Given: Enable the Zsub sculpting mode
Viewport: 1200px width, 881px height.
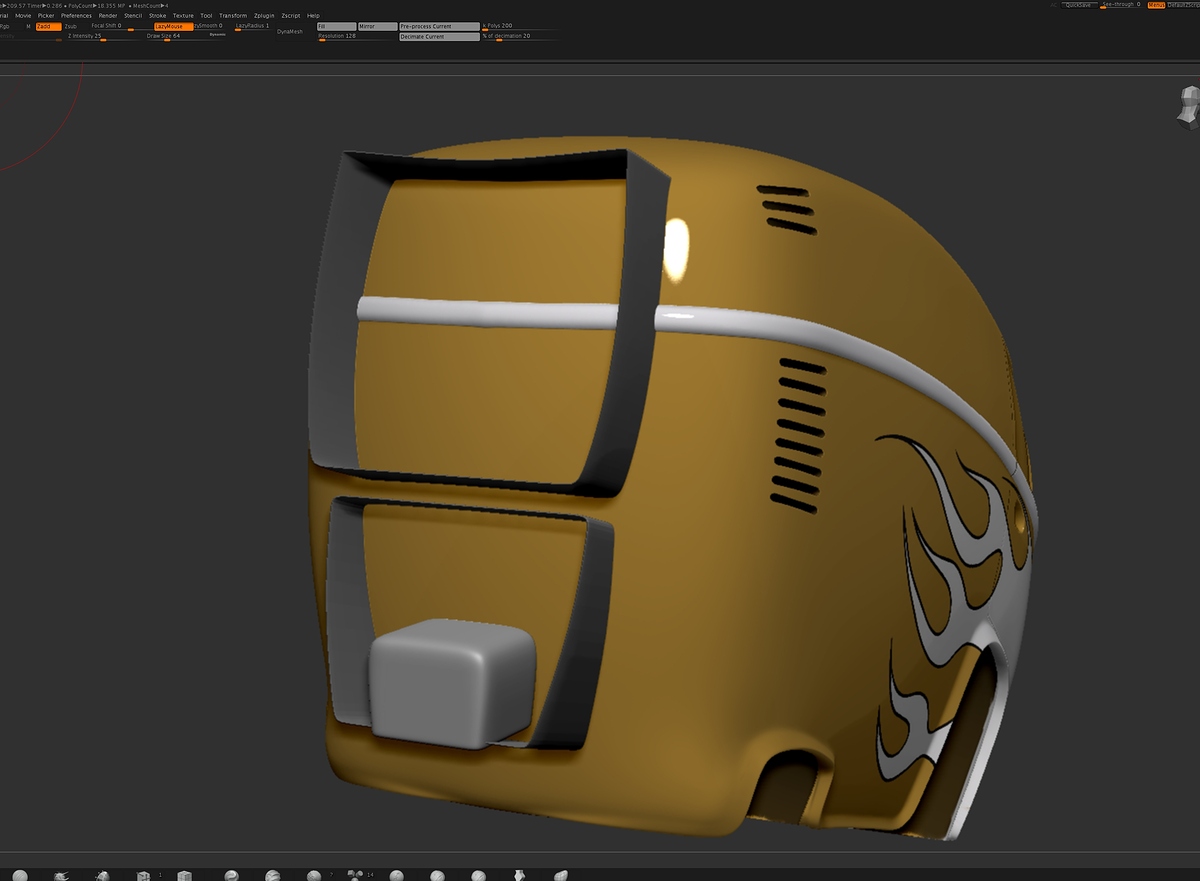Looking at the screenshot, I should point(70,26).
